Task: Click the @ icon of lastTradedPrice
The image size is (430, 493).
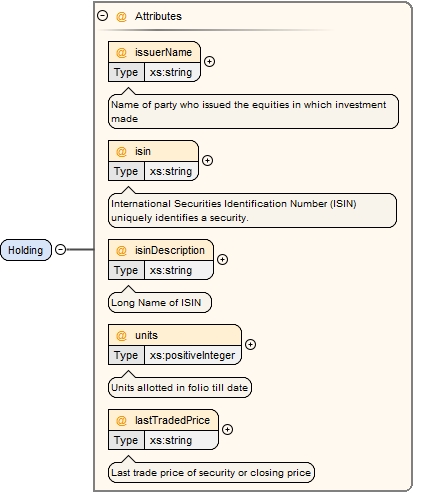Action: point(121,420)
